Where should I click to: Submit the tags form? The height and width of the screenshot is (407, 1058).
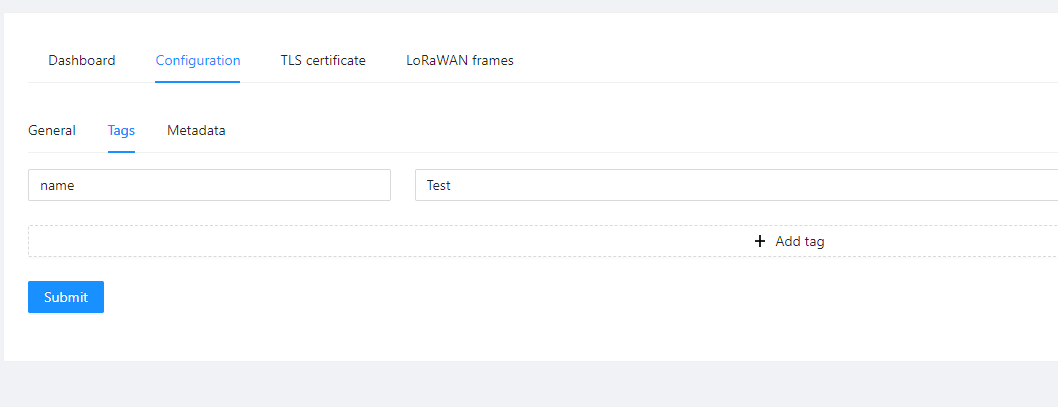point(66,297)
